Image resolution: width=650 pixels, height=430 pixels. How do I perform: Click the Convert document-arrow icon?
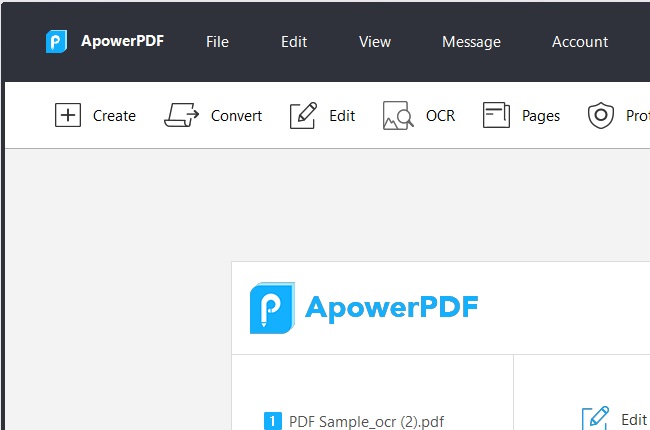click(182, 115)
